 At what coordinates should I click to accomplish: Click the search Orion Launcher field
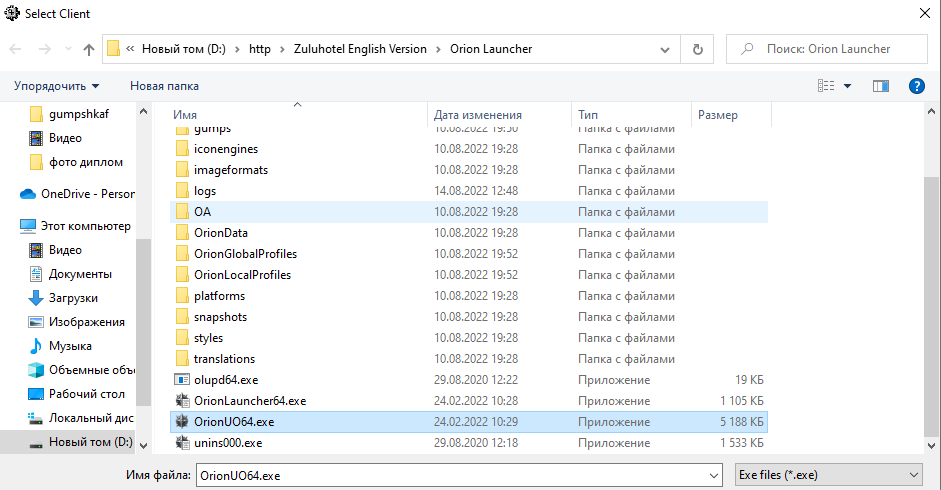click(827, 49)
